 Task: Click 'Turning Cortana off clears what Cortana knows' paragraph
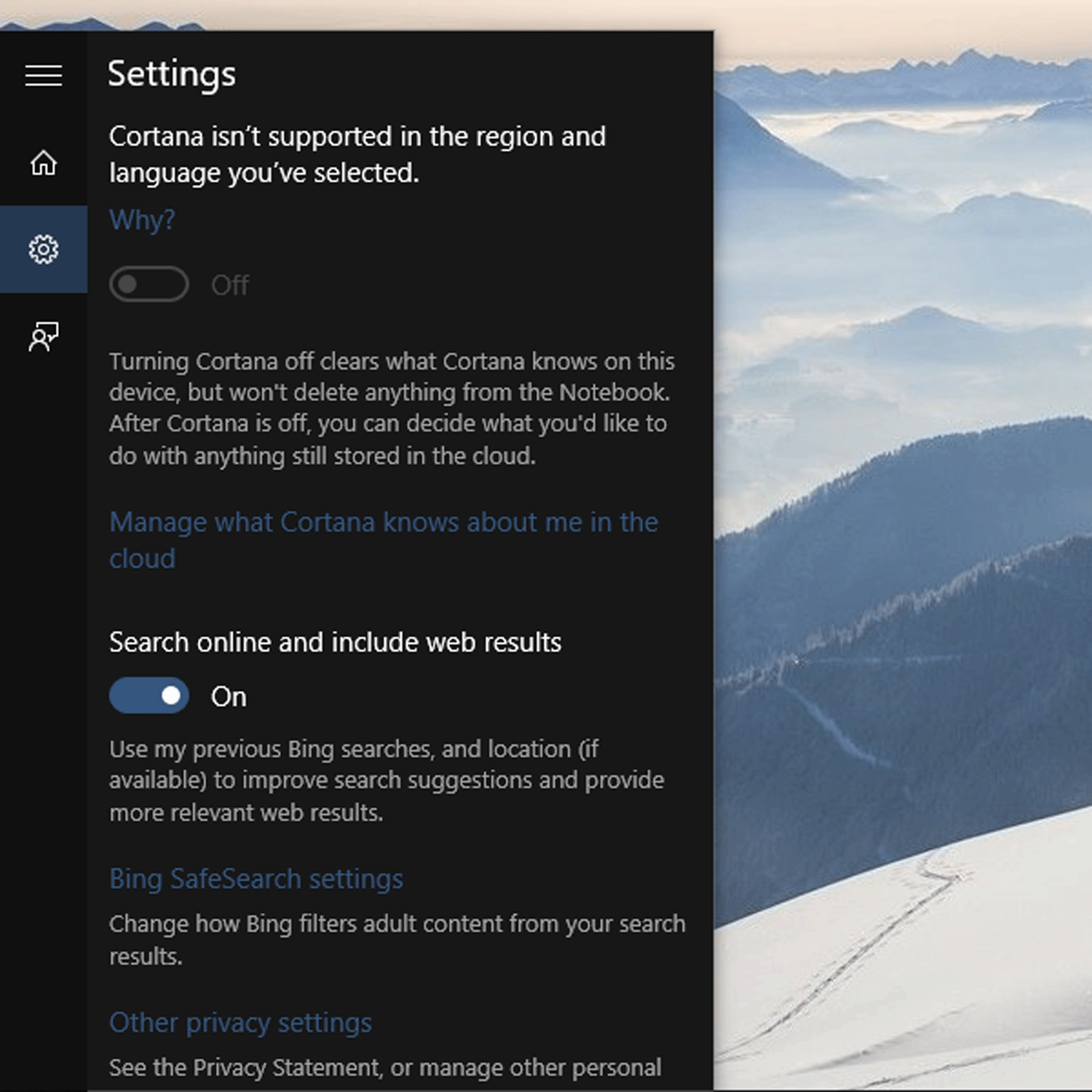pos(392,408)
